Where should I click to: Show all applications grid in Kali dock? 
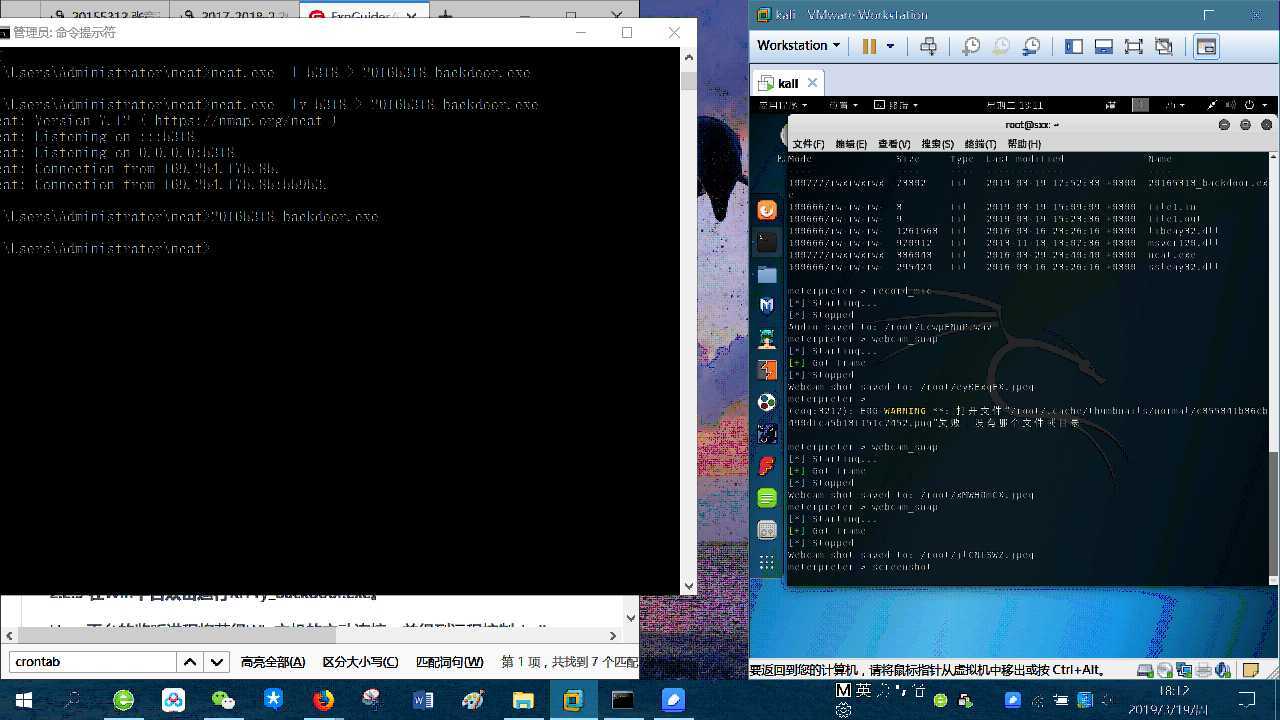[x=767, y=562]
